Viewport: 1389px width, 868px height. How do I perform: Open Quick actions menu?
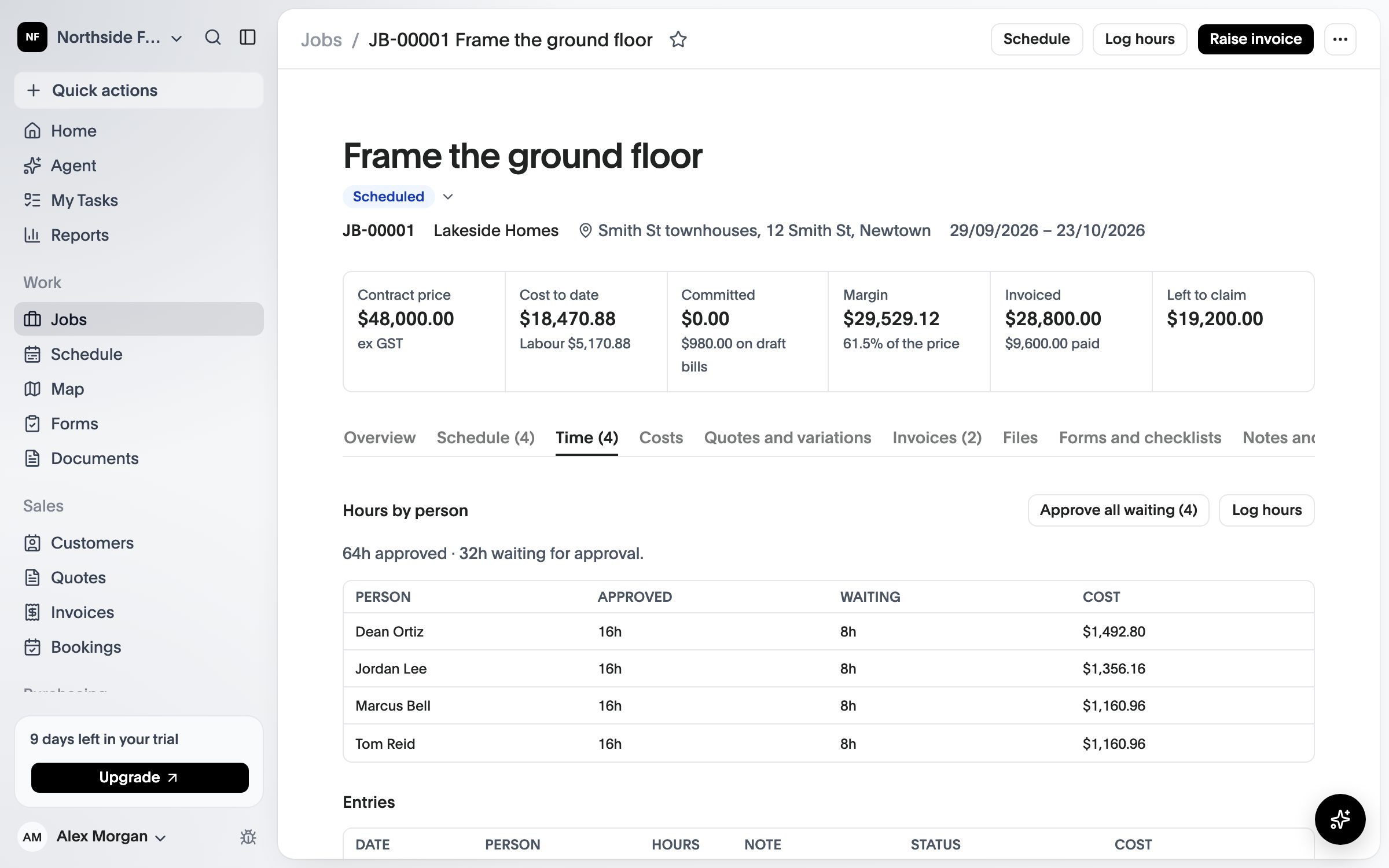pos(138,90)
